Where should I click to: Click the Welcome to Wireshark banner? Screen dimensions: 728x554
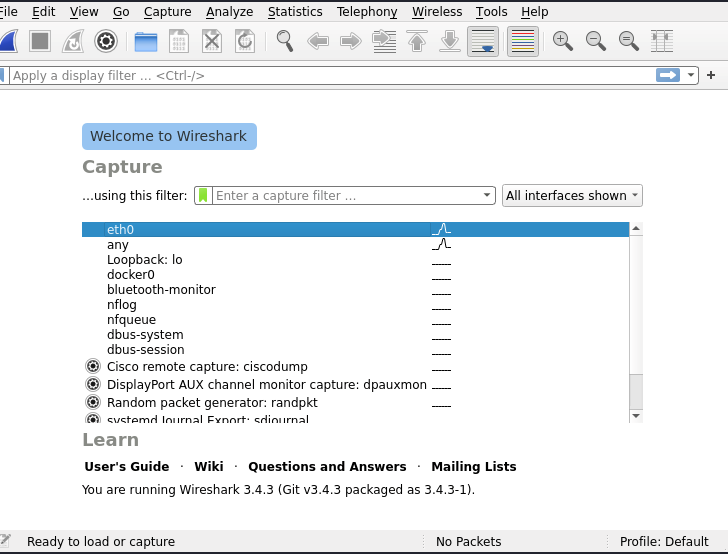coord(169,136)
